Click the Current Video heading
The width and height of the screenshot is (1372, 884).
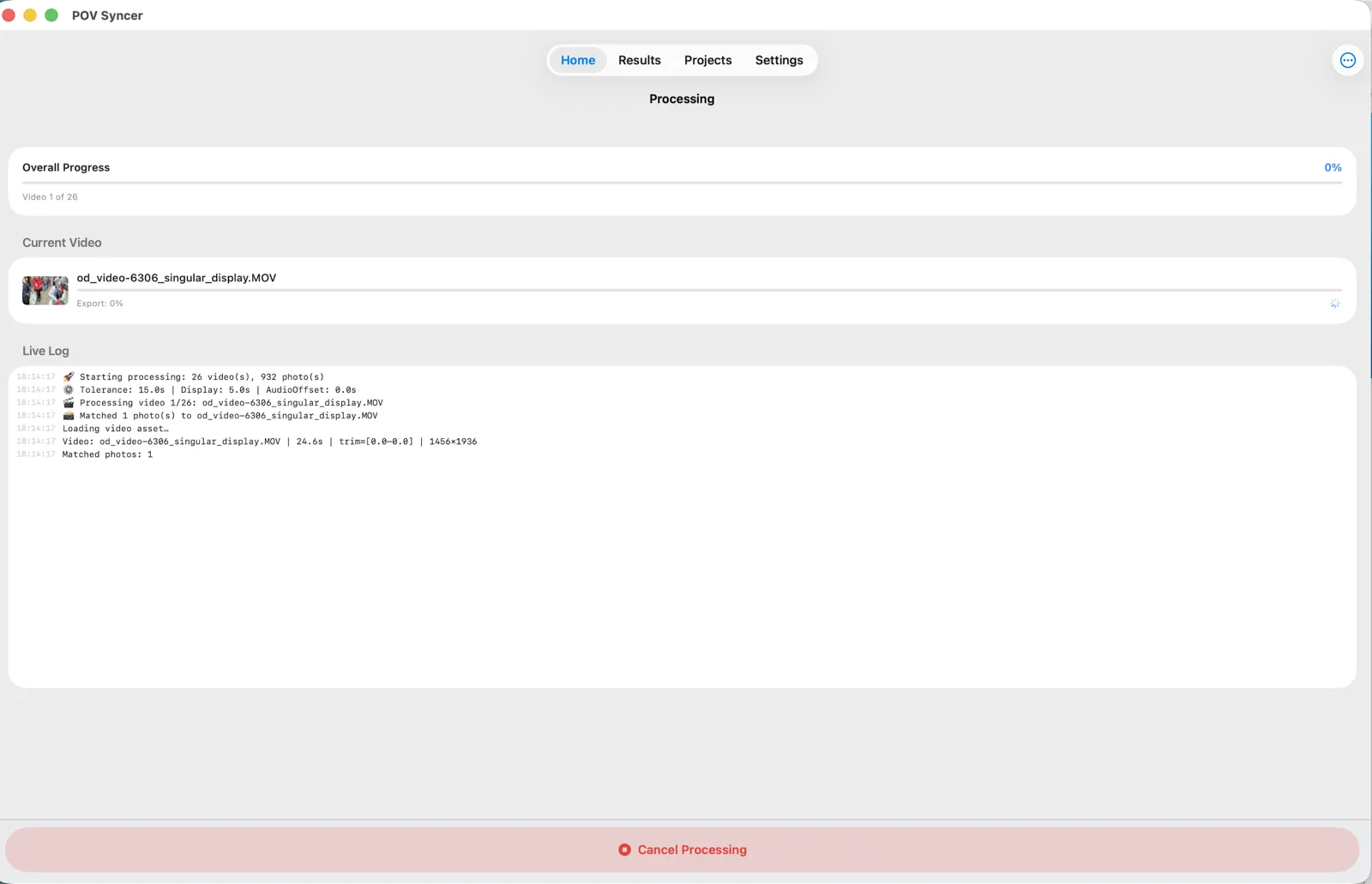(62, 243)
